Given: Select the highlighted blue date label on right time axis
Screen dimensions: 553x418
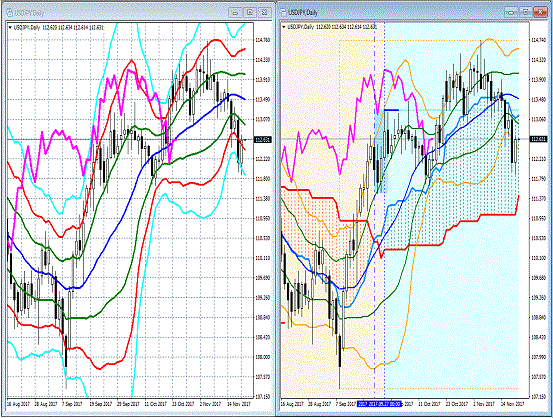Looking at the screenshot, I should tap(379, 404).
